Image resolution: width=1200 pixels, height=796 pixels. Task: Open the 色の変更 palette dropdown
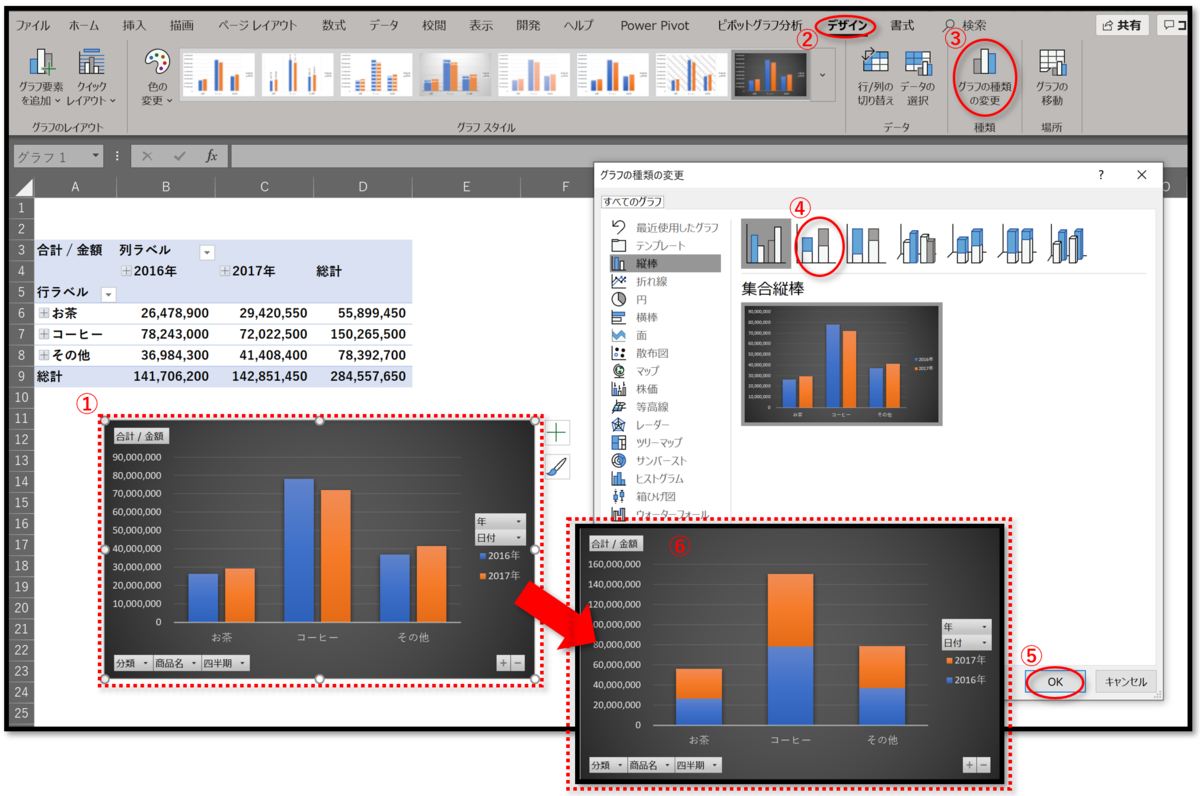[x=157, y=78]
